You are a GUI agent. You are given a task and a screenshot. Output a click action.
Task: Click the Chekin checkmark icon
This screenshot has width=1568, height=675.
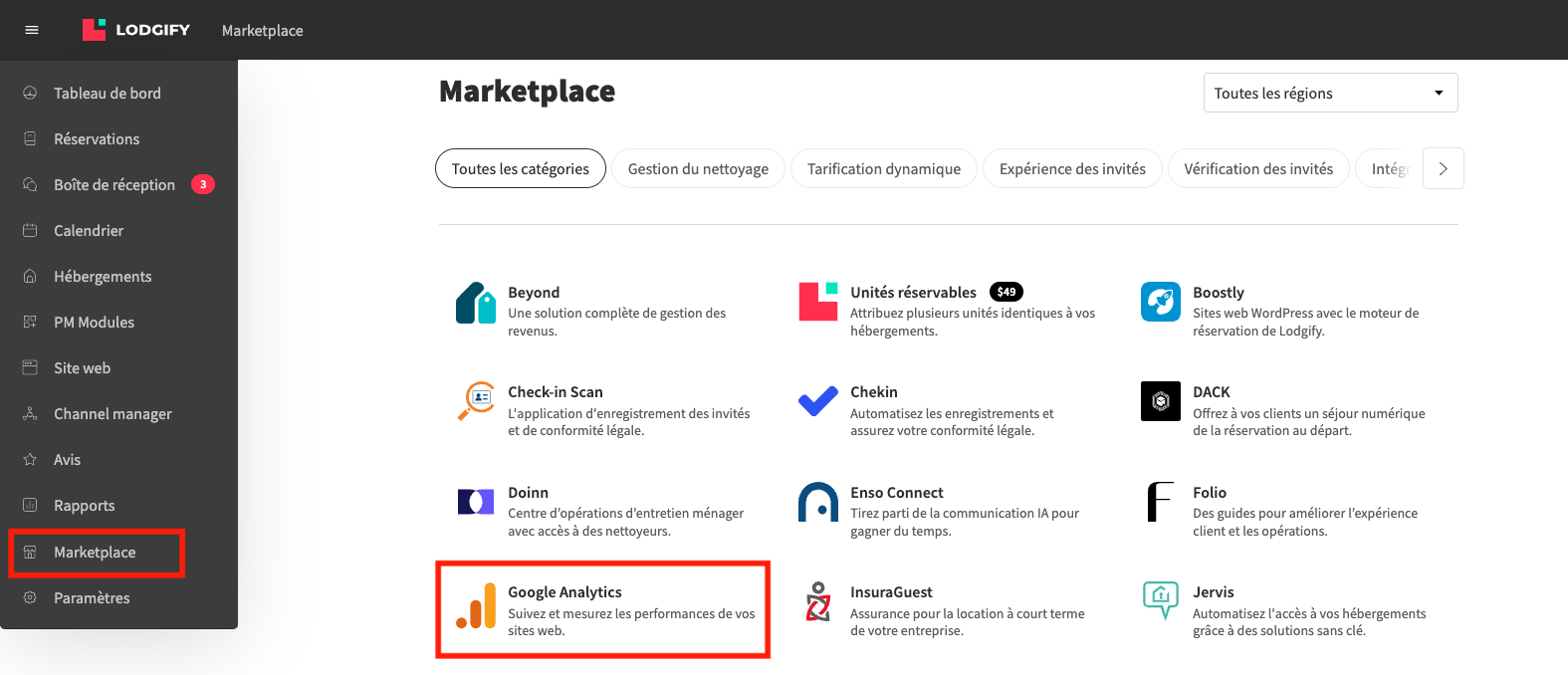pyautogui.click(x=818, y=402)
